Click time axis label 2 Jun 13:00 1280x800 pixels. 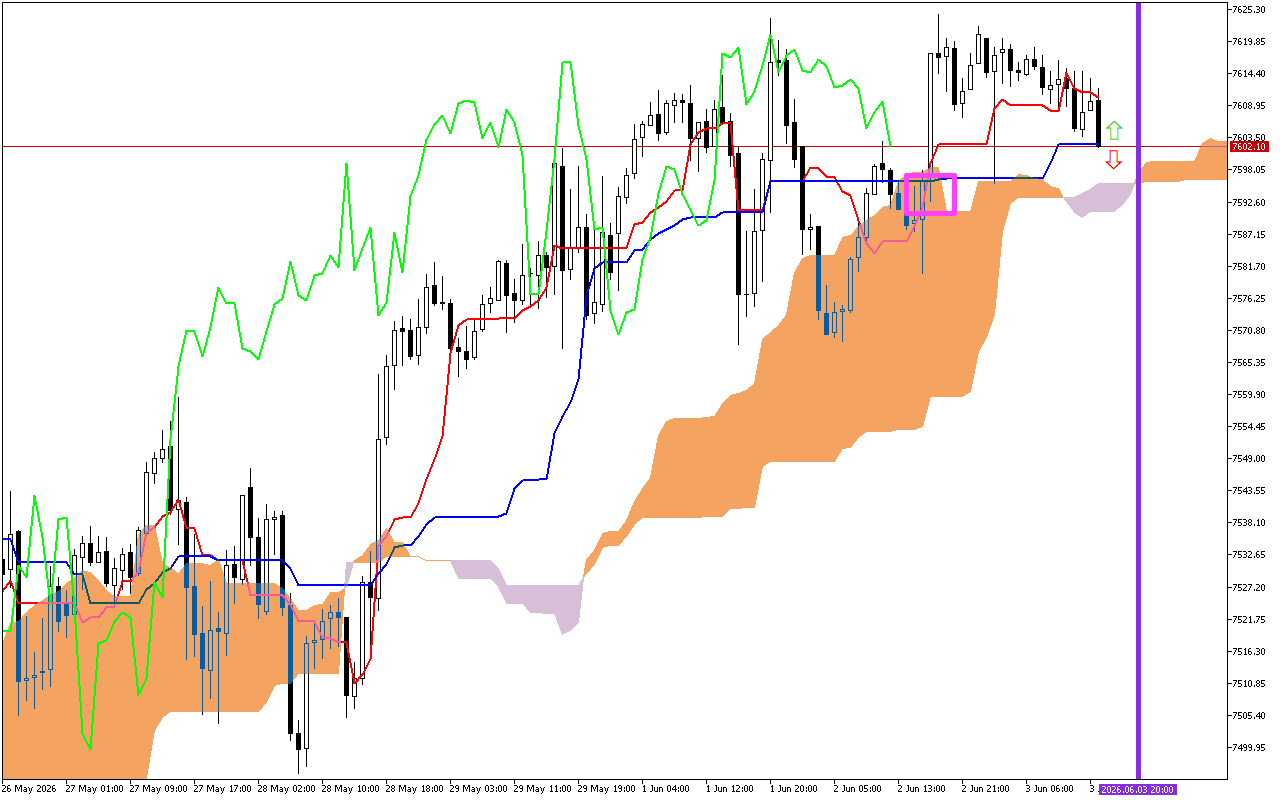click(x=923, y=788)
